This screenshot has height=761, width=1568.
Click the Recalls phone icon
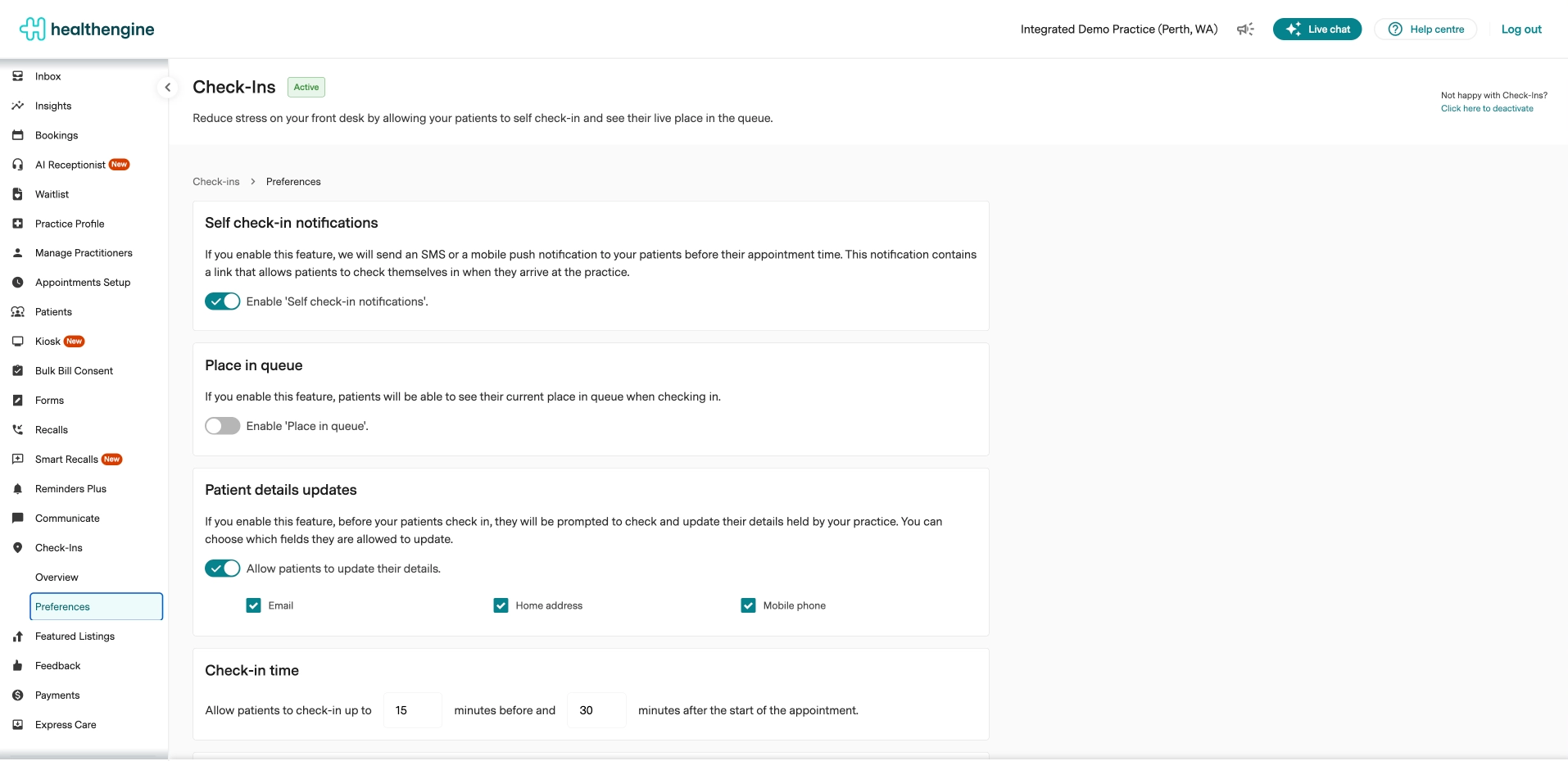pyautogui.click(x=17, y=430)
